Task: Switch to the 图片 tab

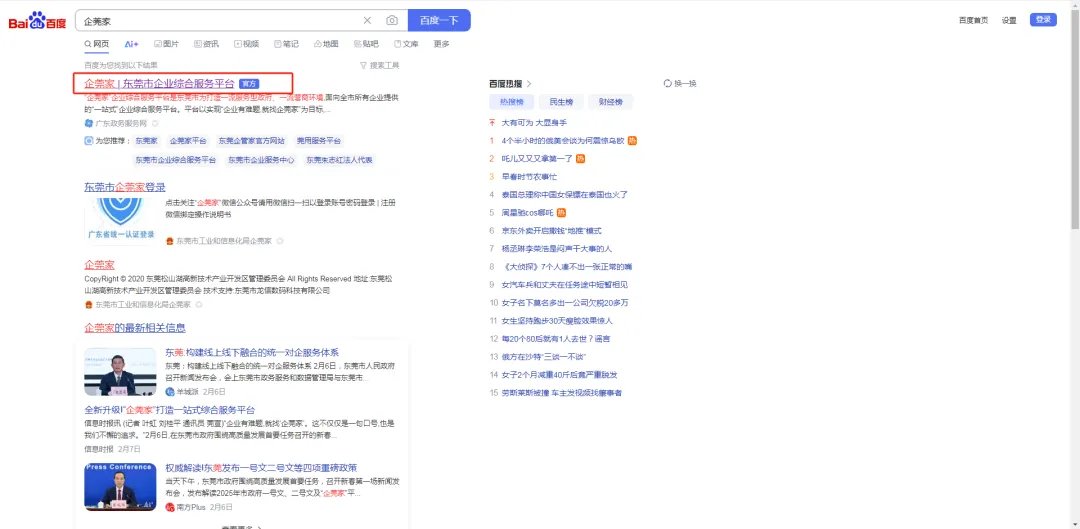Action: pyautogui.click(x=167, y=44)
